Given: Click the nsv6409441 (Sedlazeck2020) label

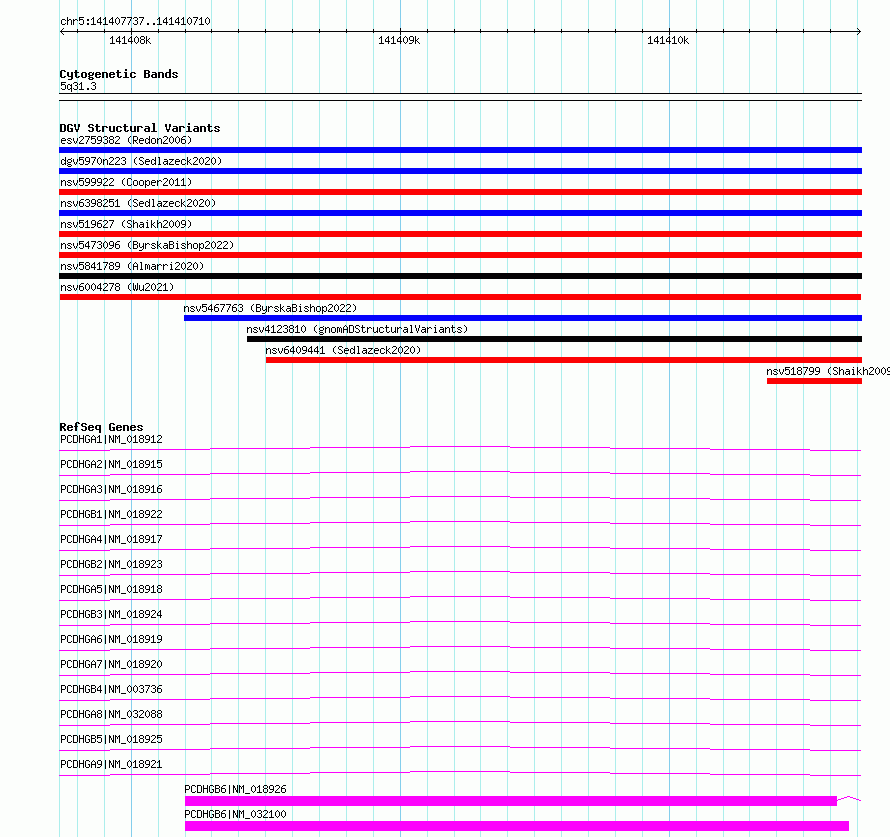Looking at the screenshot, I should (343, 350).
